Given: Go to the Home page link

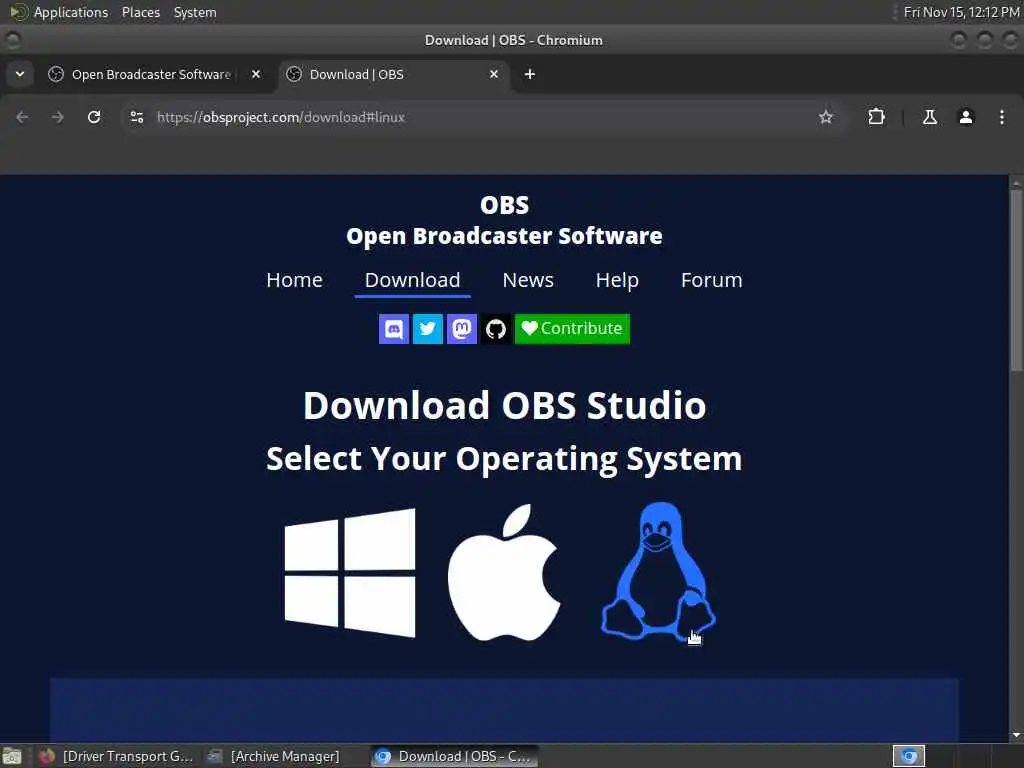Looking at the screenshot, I should click(x=295, y=280).
